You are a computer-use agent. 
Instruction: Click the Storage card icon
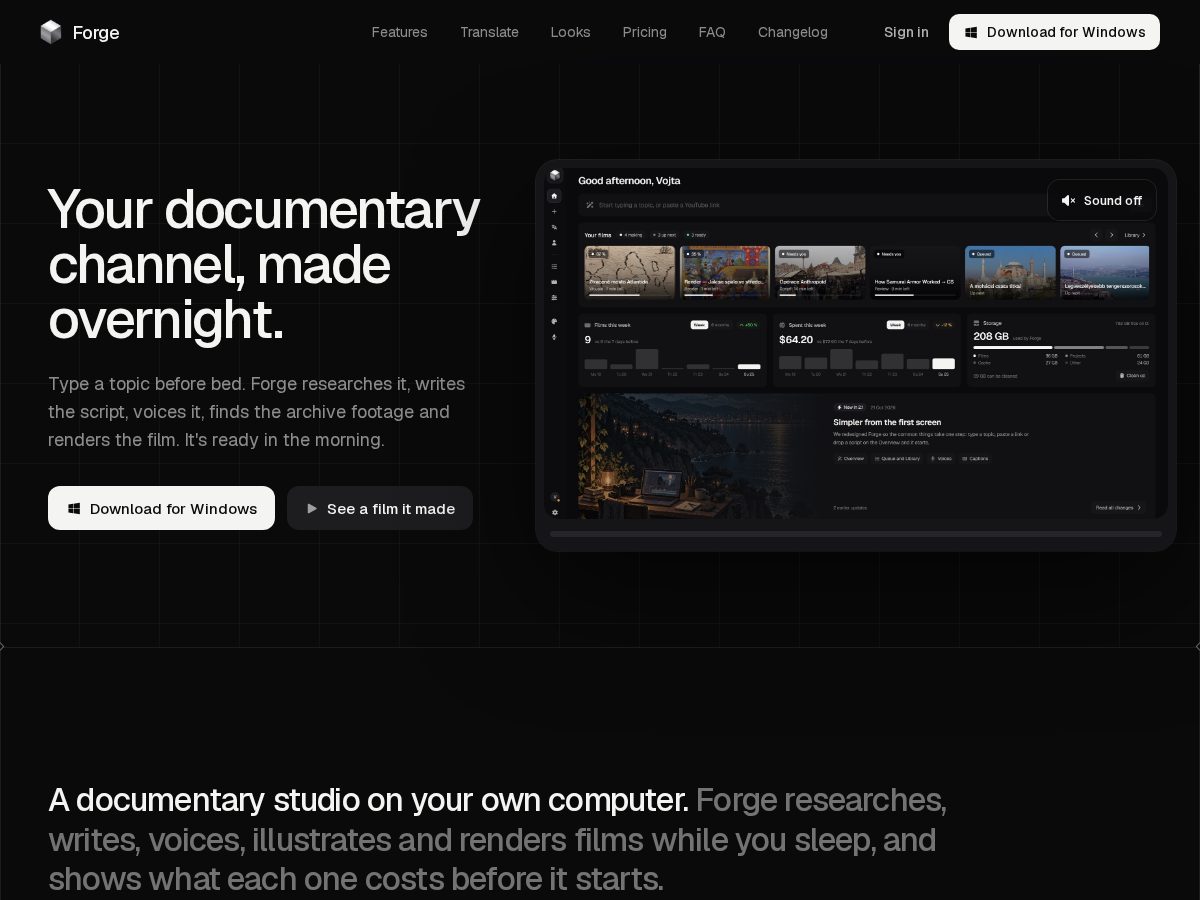(977, 323)
